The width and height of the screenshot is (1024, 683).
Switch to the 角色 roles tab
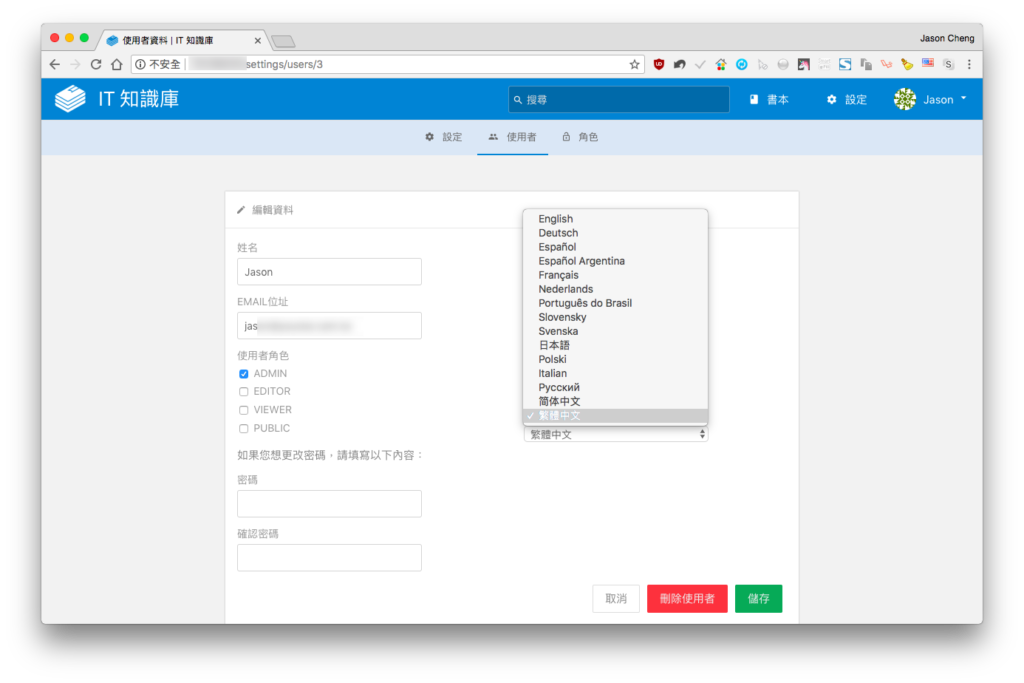(x=580, y=137)
